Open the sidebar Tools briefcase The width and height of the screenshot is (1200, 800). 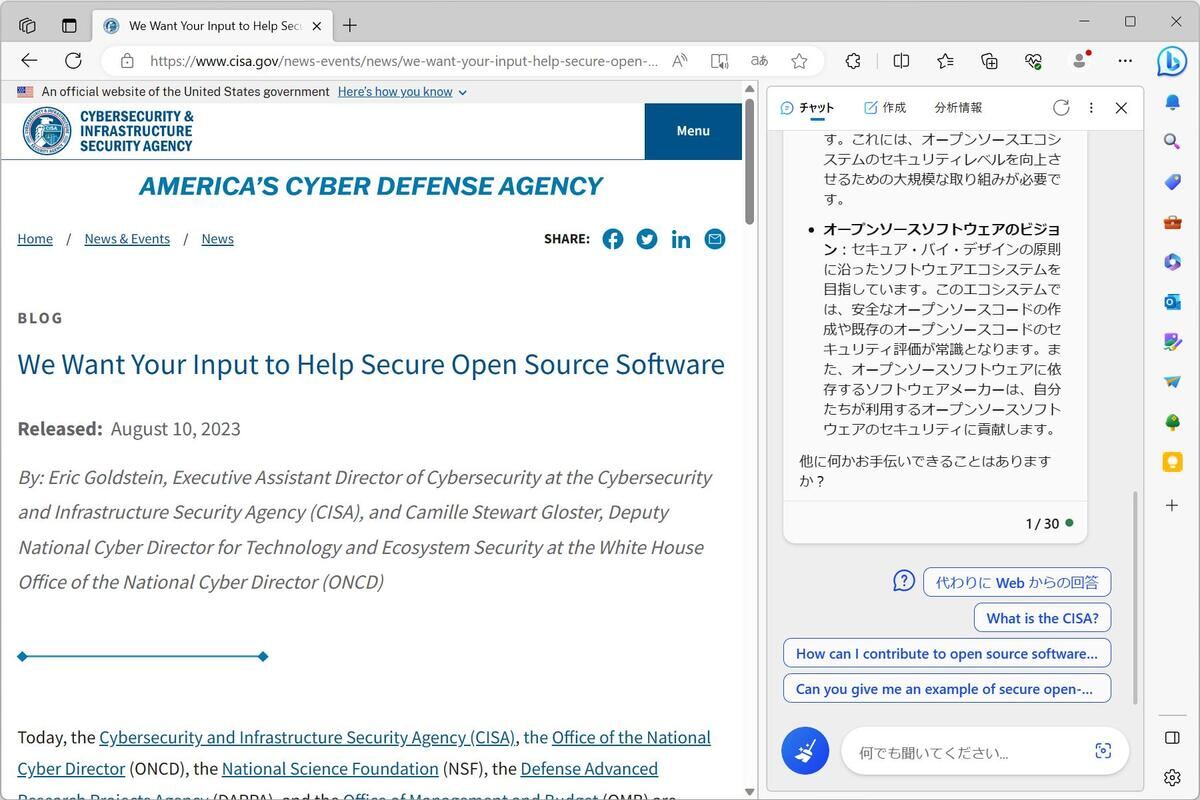(1173, 222)
